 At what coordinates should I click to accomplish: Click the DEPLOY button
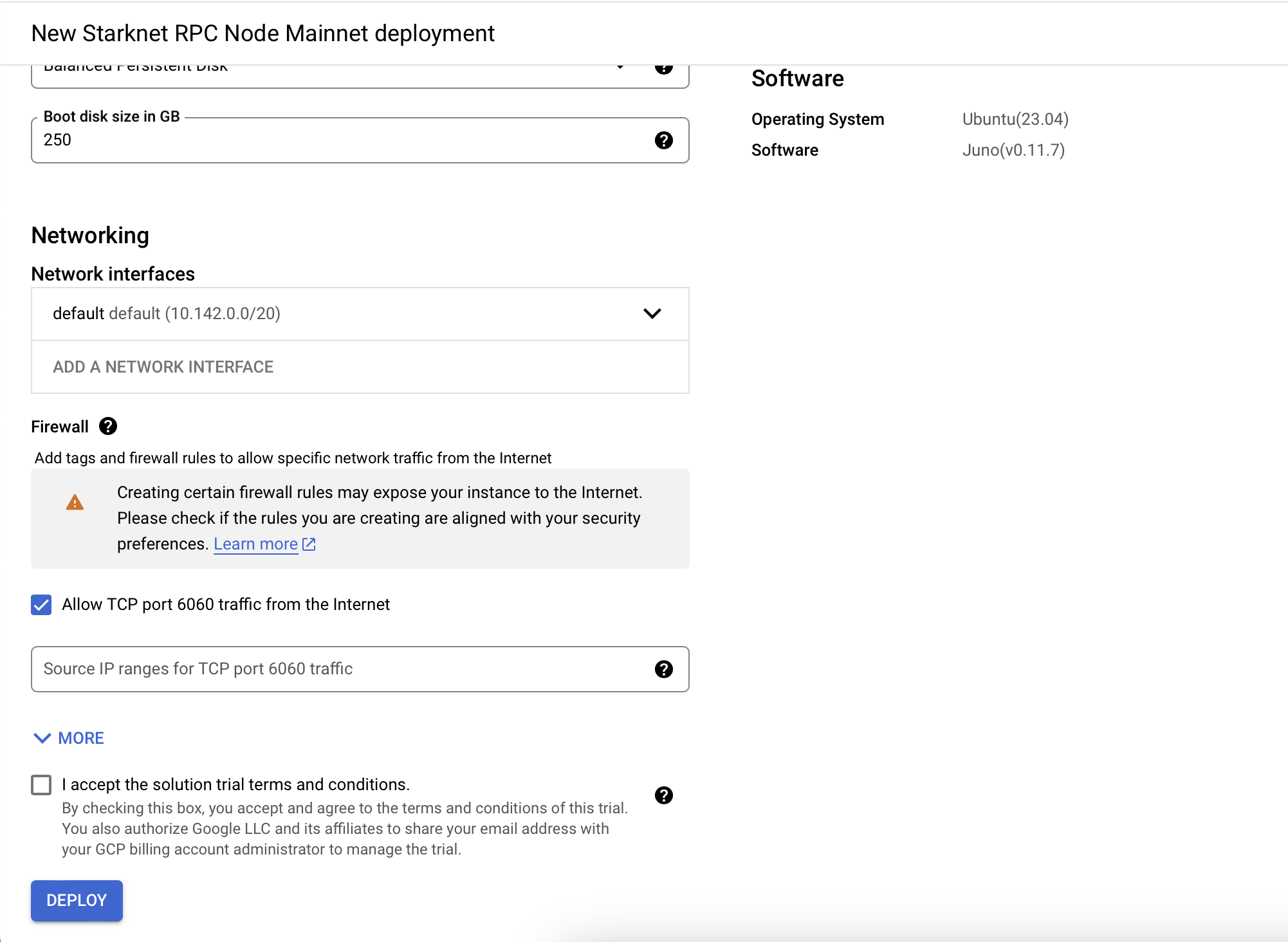click(x=77, y=900)
